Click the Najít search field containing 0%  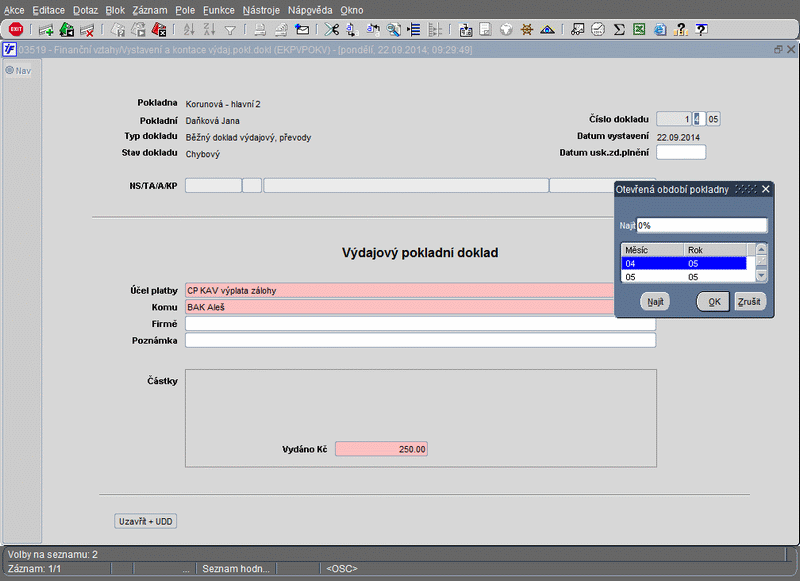click(702, 225)
